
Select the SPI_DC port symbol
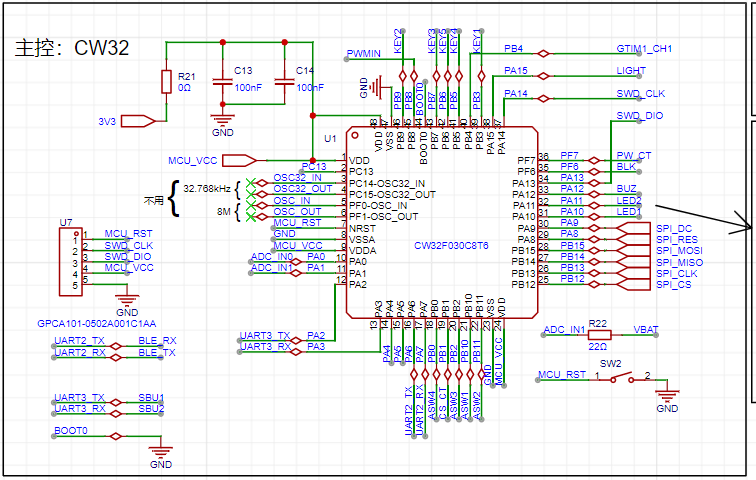[633, 228]
